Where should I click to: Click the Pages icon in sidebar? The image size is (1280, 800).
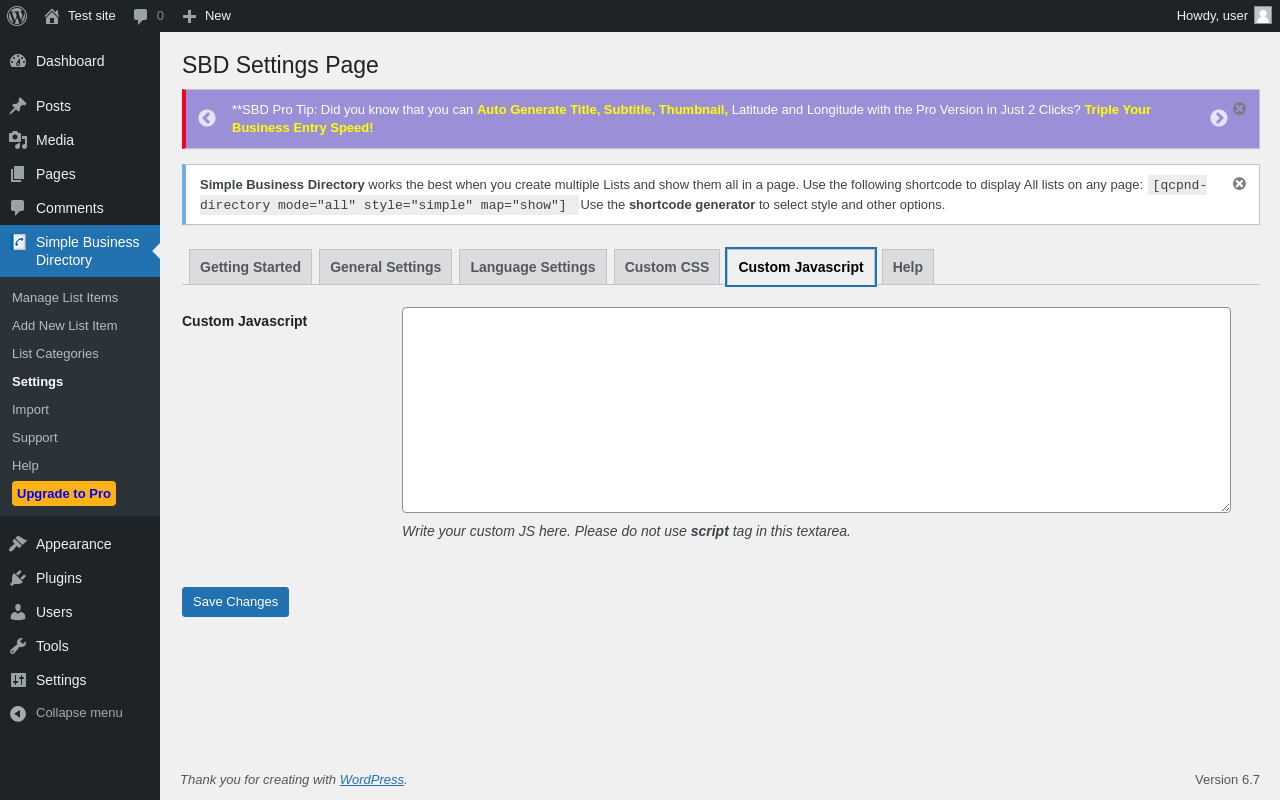click(x=18, y=174)
